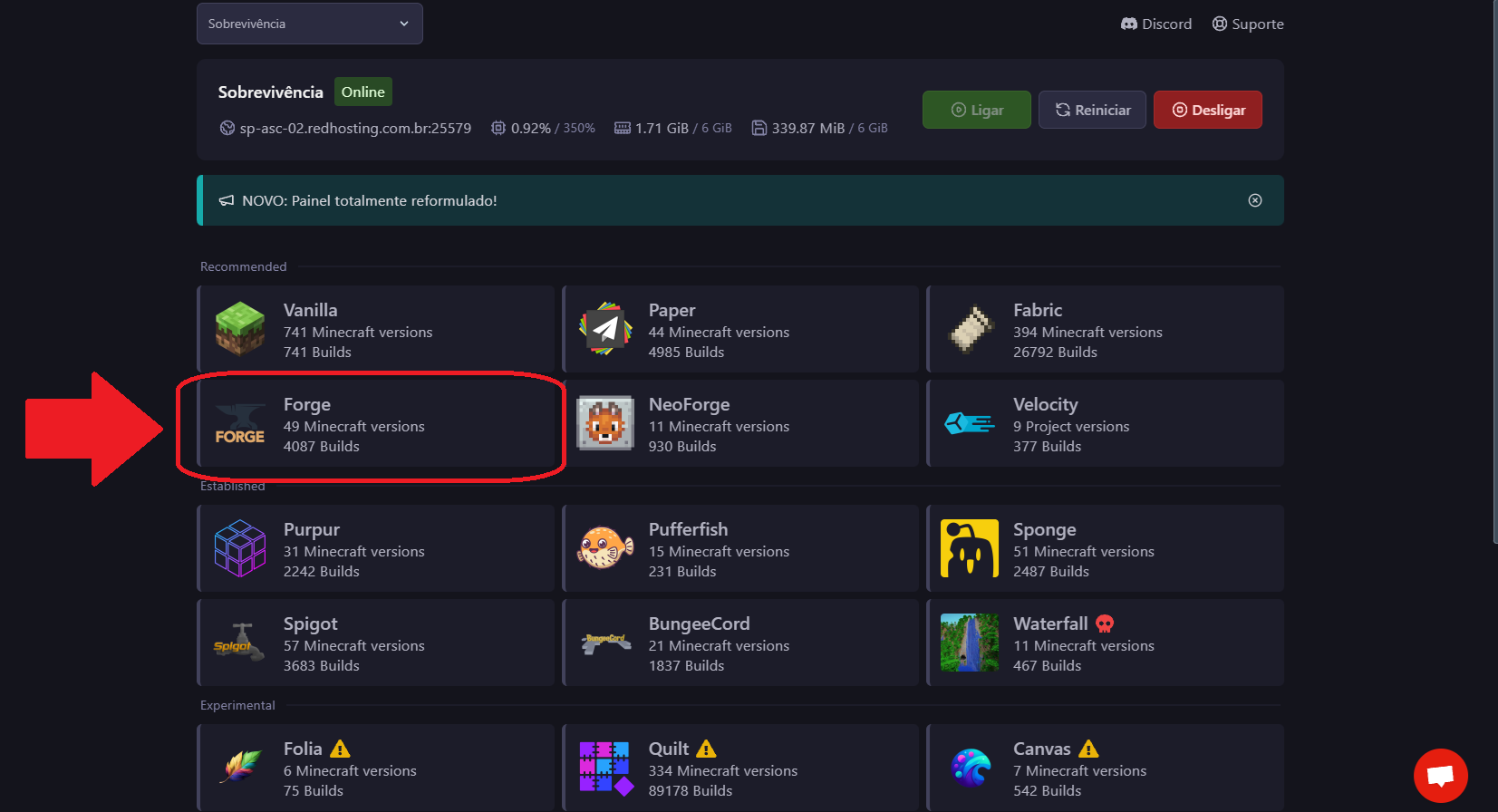Click the Waterfall thumbnail image

tap(970, 643)
